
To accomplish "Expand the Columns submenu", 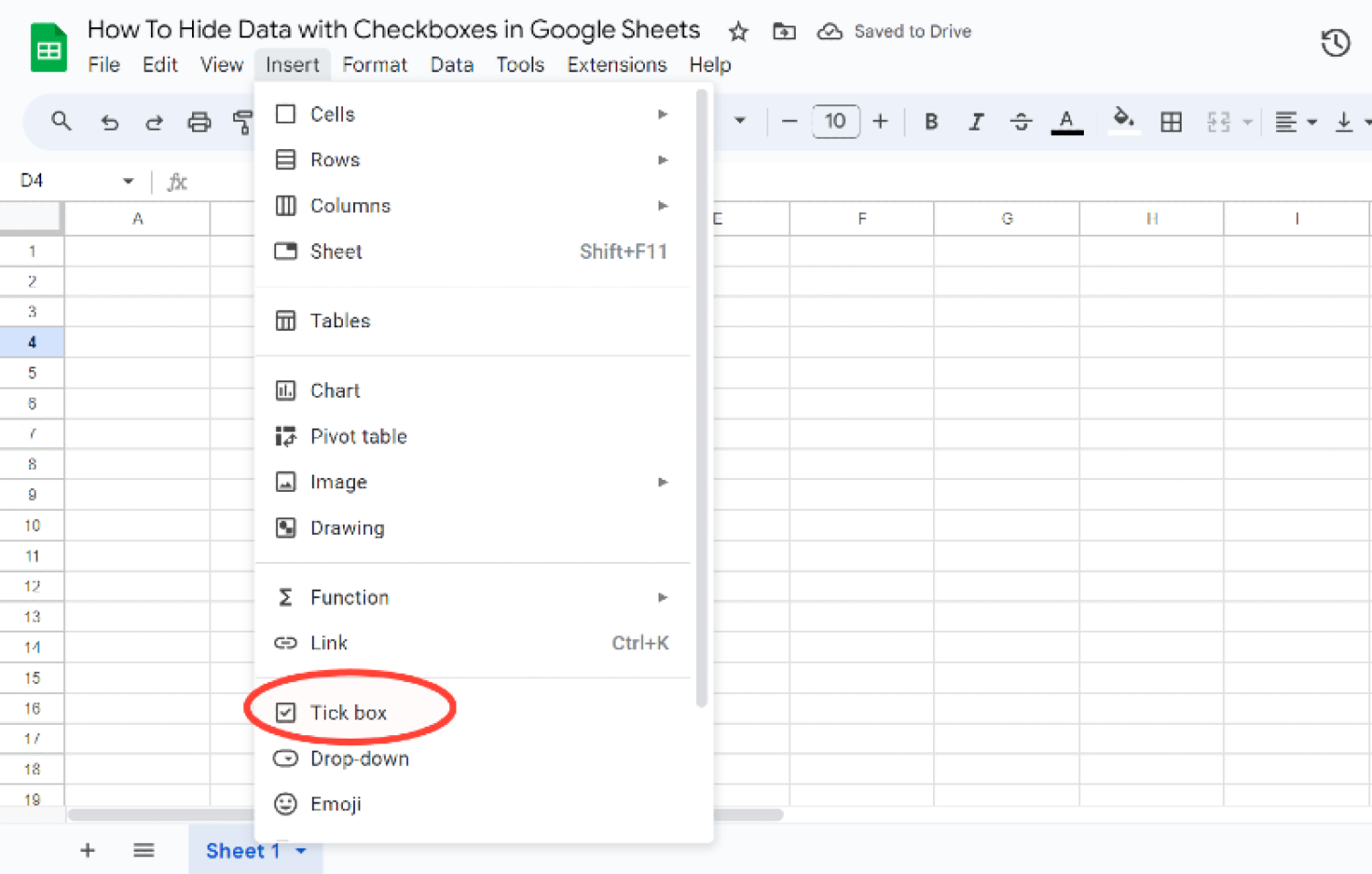I will click(472, 206).
